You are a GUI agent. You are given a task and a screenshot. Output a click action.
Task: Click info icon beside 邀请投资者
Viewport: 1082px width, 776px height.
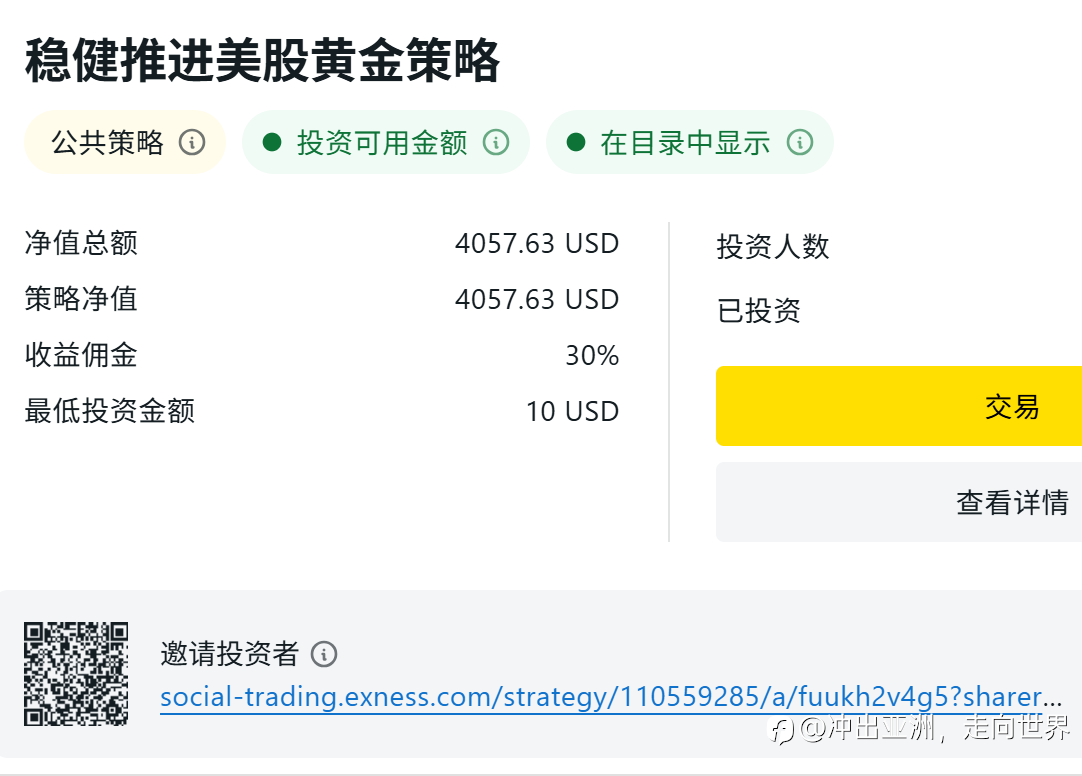tap(324, 655)
